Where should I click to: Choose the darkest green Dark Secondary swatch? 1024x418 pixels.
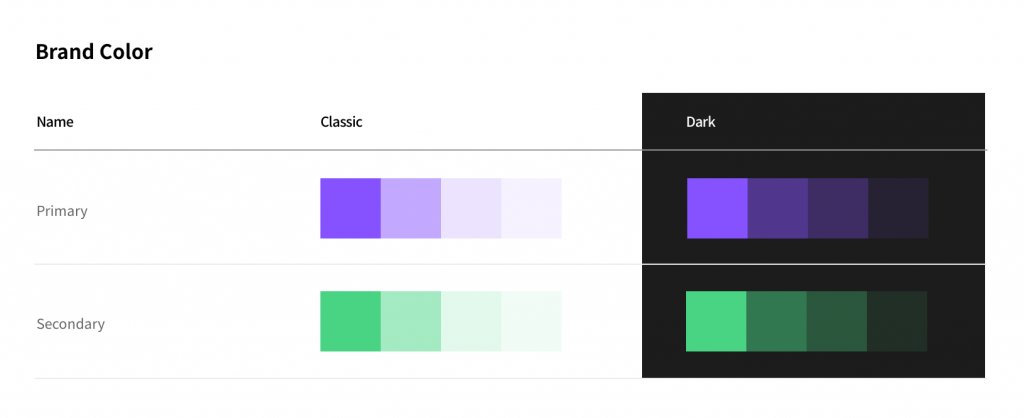pyautogui.click(x=897, y=321)
